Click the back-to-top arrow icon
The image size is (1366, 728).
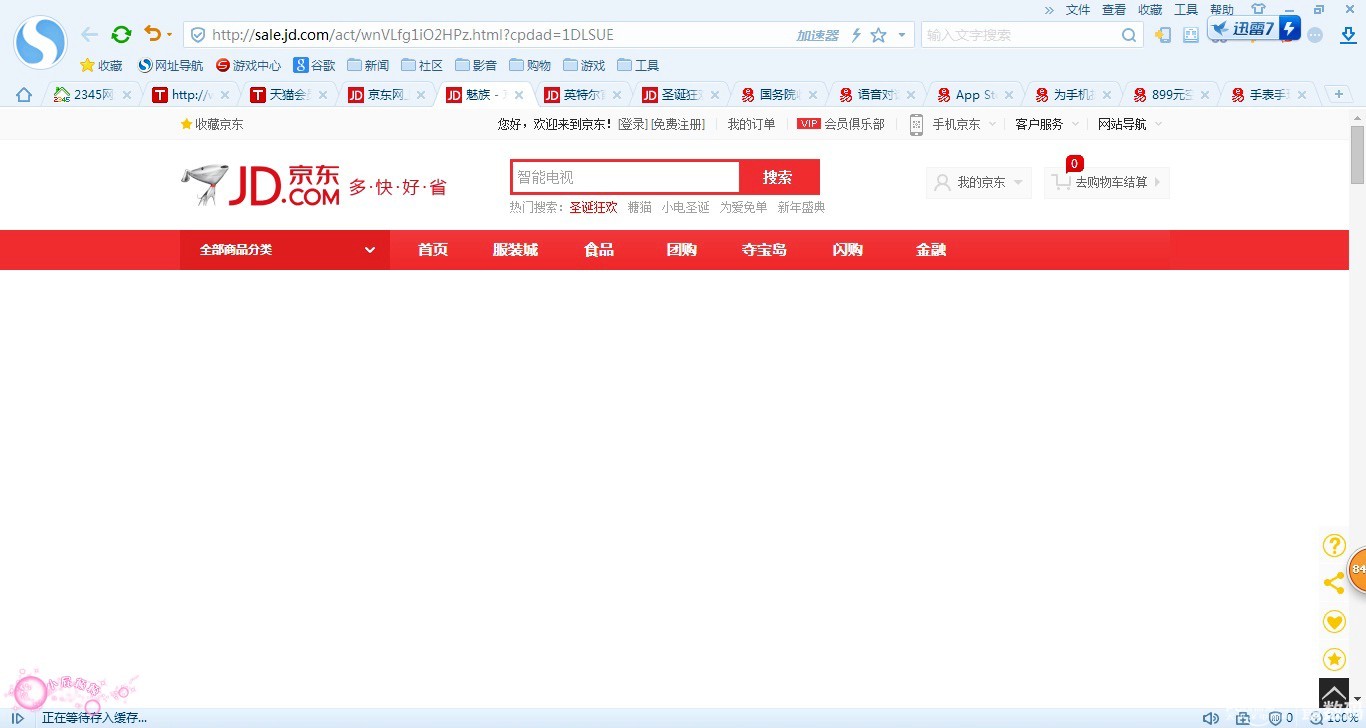coord(1333,692)
